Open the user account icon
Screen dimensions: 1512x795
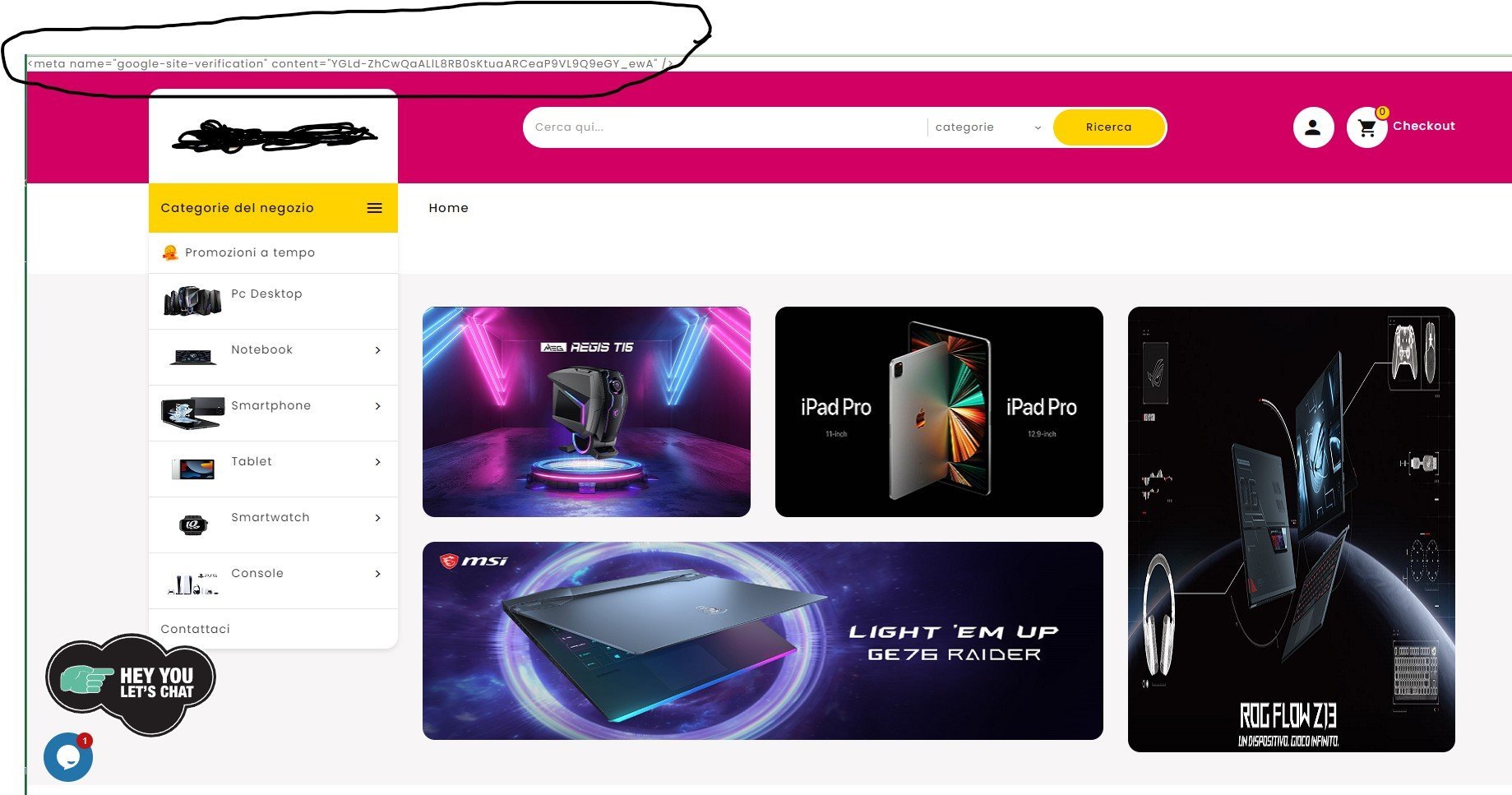[x=1313, y=127]
